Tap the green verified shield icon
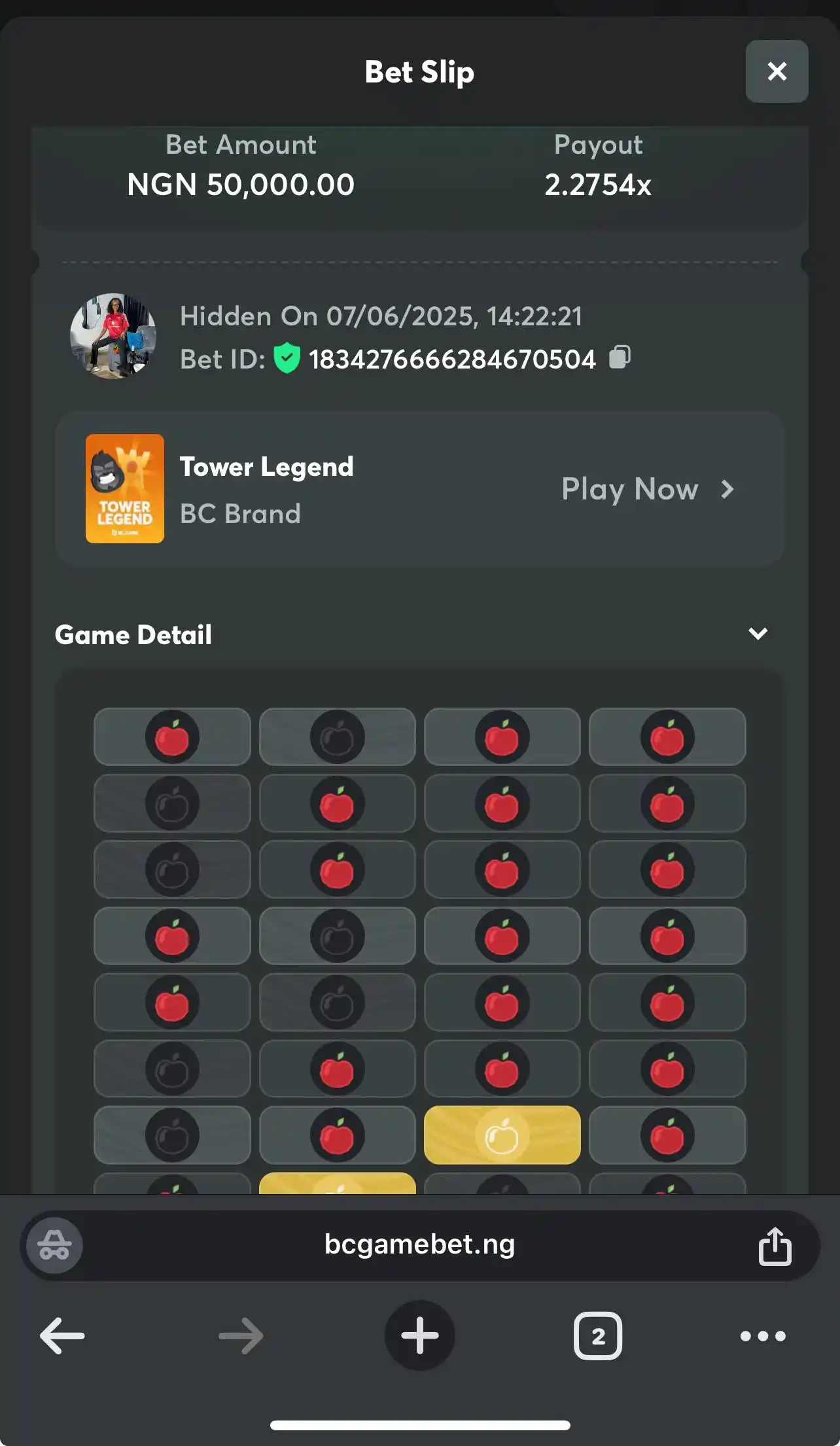 [x=287, y=358]
